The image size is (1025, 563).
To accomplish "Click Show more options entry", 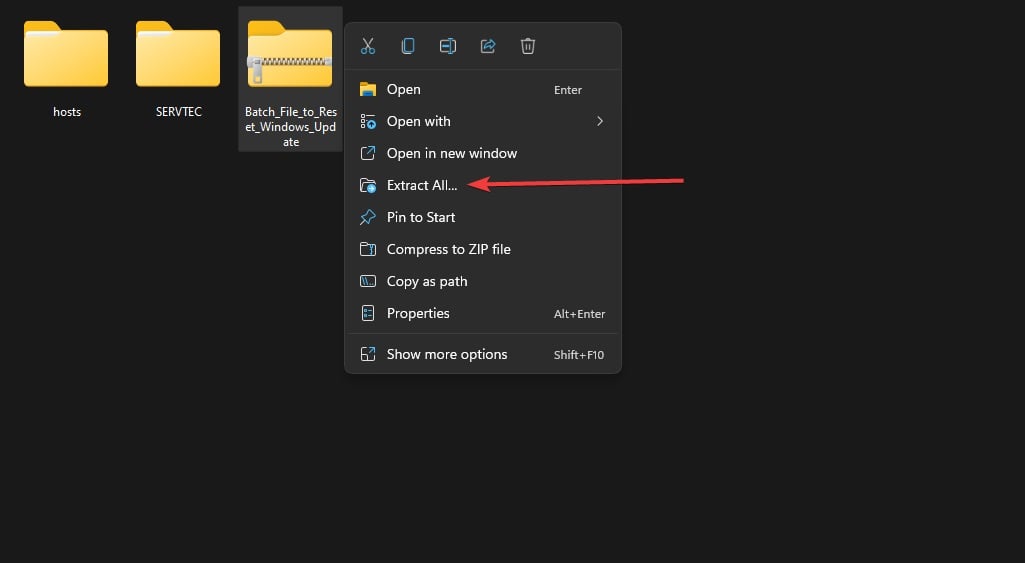I will [x=446, y=354].
